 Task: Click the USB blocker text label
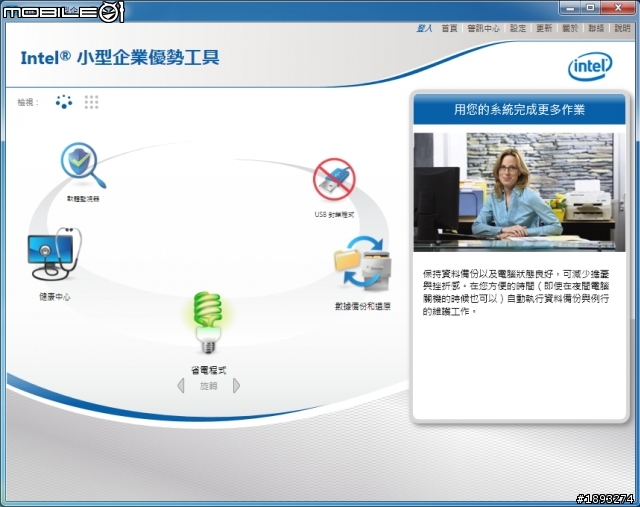pyautogui.click(x=334, y=215)
